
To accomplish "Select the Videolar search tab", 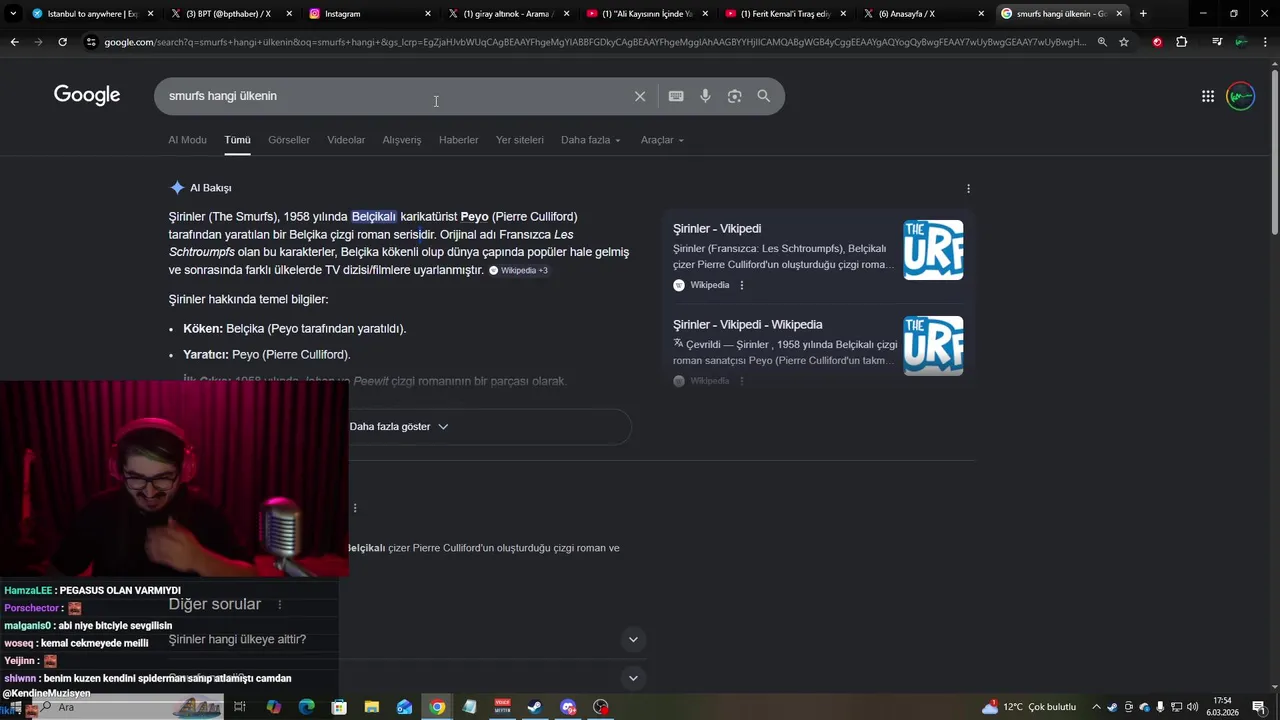I will click(346, 140).
